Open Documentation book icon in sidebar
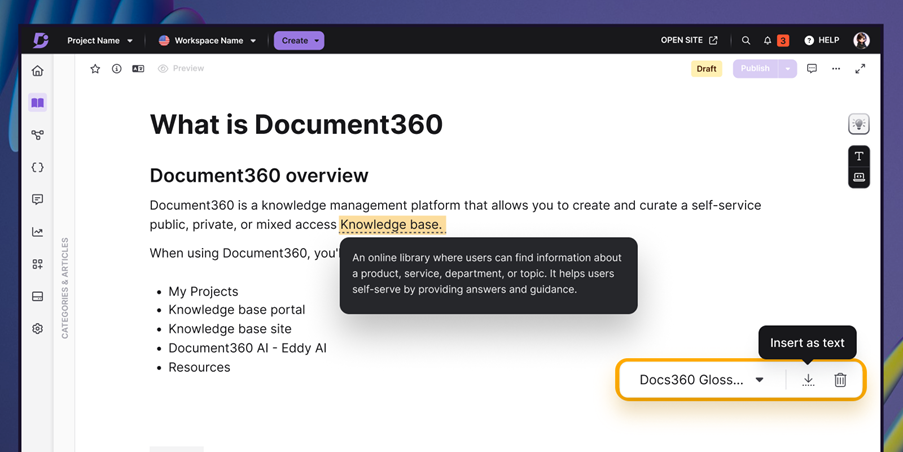Viewport: 903px width, 452px height. [37, 102]
